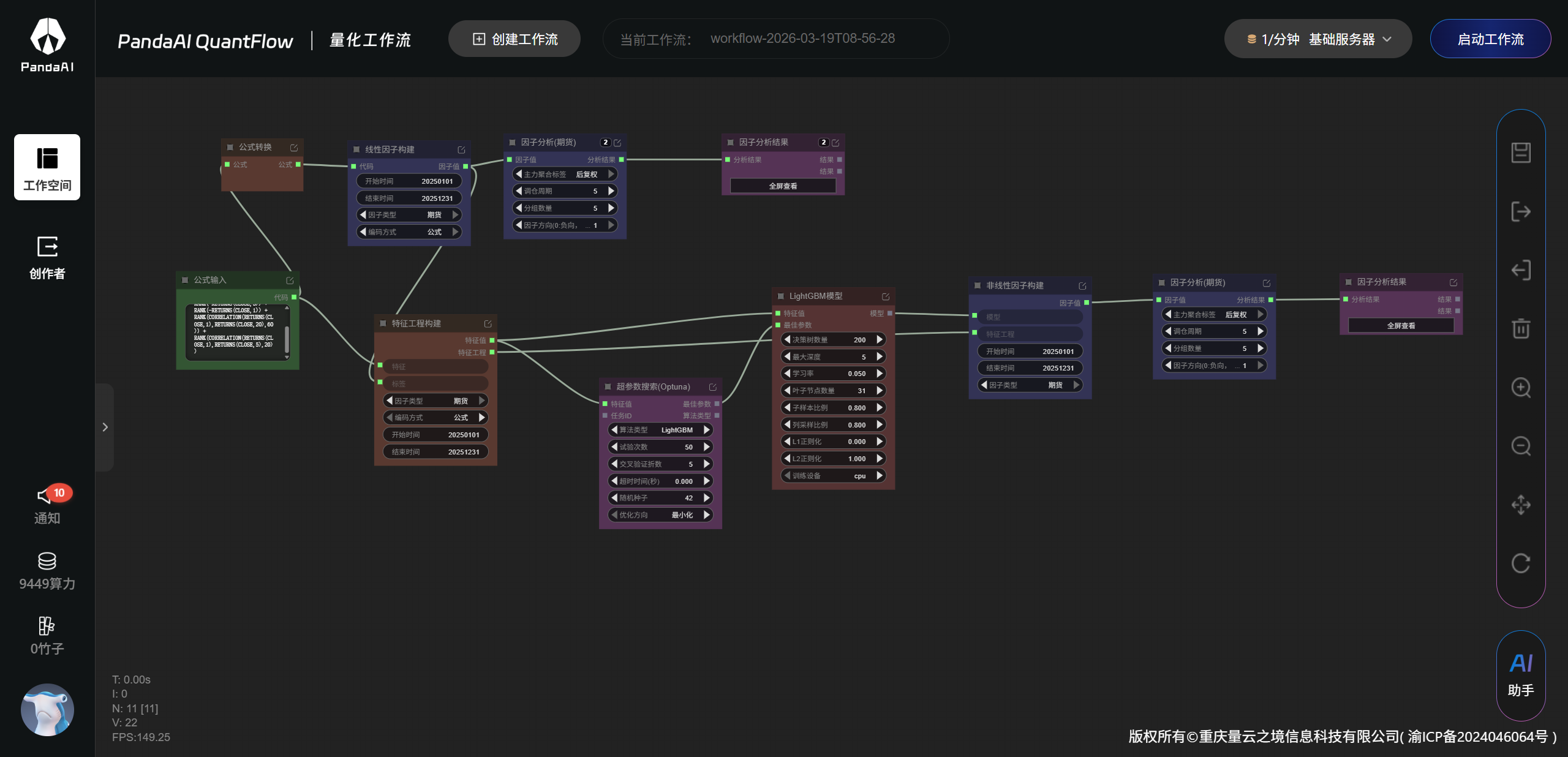The image size is (1568, 757).
Task: Click the four-arrow move canvas icon
Action: click(1521, 505)
